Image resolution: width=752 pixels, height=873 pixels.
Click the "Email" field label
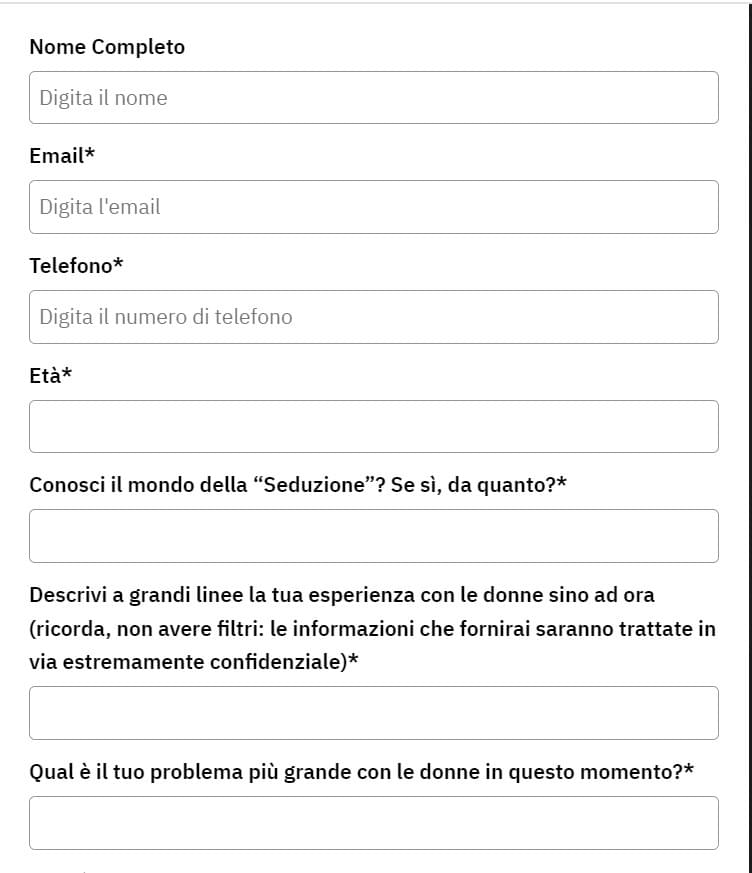[x=56, y=156]
